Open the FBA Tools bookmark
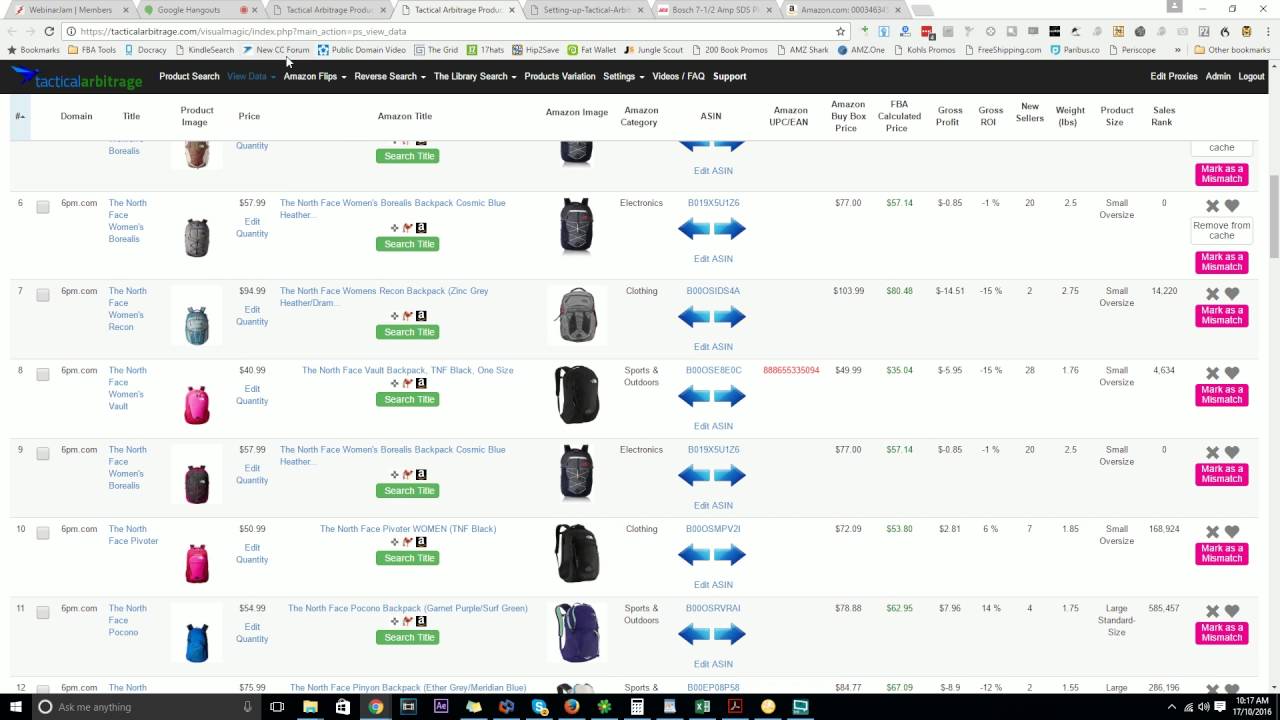The height and width of the screenshot is (720, 1280). pyautogui.click(x=92, y=49)
